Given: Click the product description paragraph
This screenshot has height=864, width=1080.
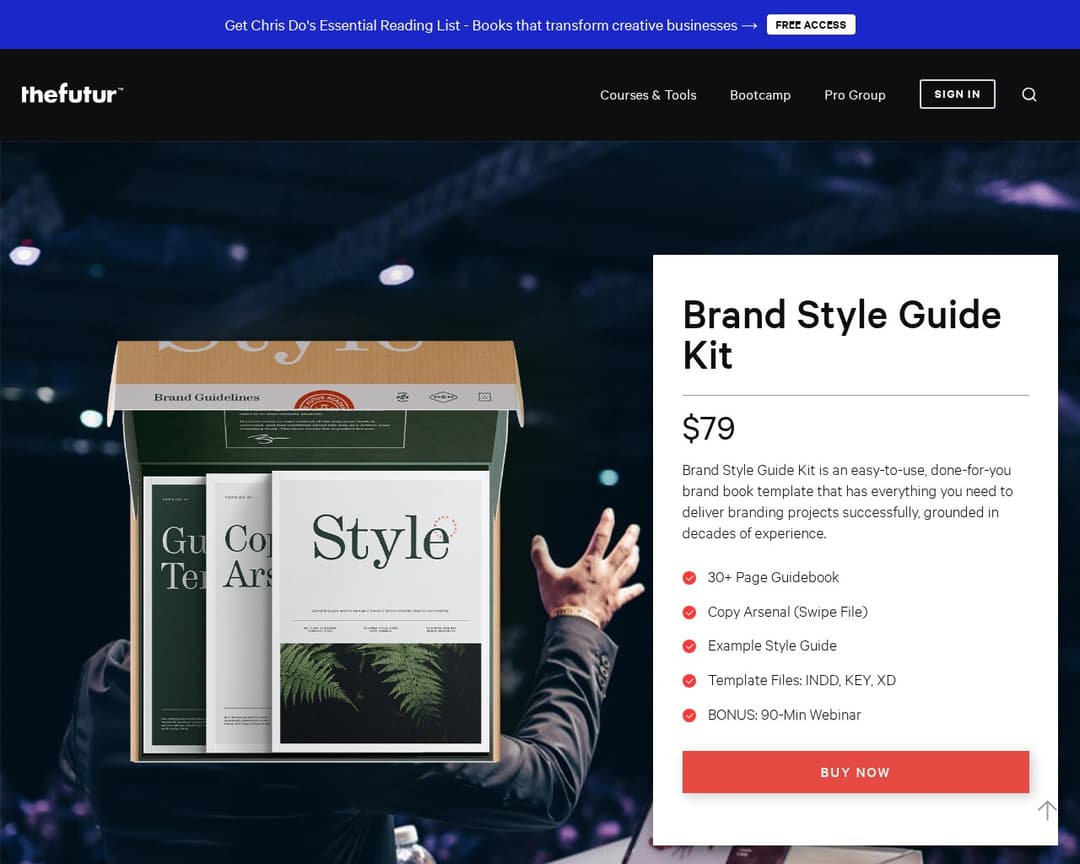Looking at the screenshot, I should point(846,501).
